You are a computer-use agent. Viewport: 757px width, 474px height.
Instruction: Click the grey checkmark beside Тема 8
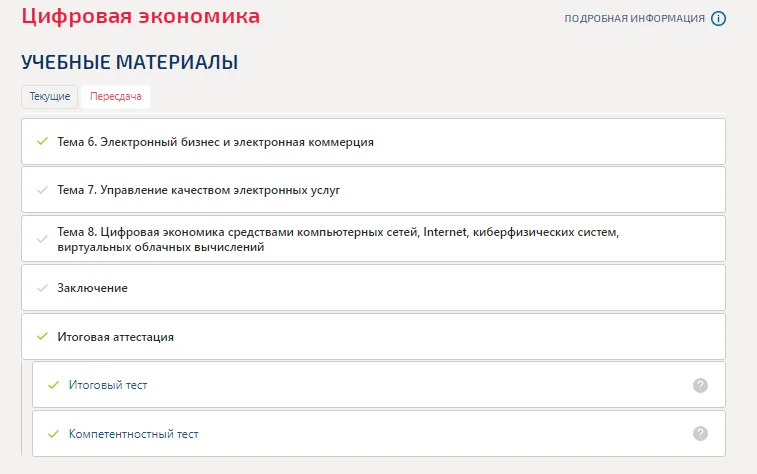click(x=42, y=239)
